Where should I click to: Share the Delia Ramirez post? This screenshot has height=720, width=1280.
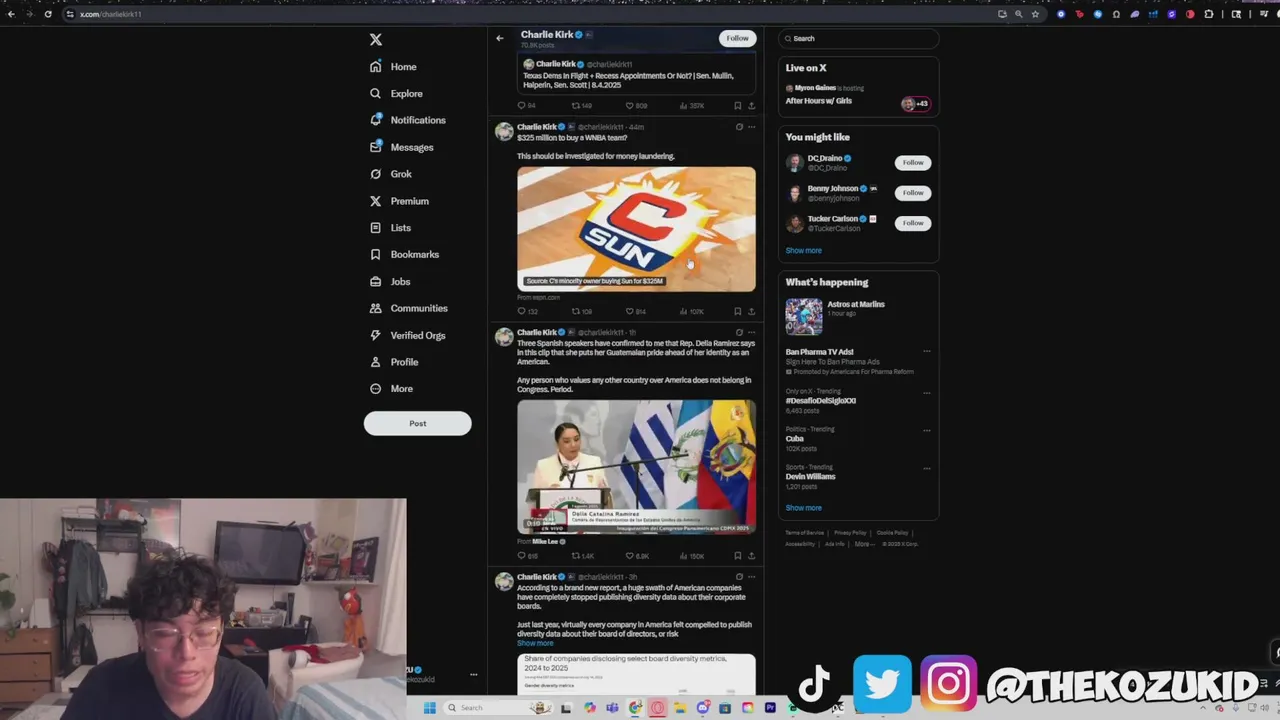pos(751,556)
